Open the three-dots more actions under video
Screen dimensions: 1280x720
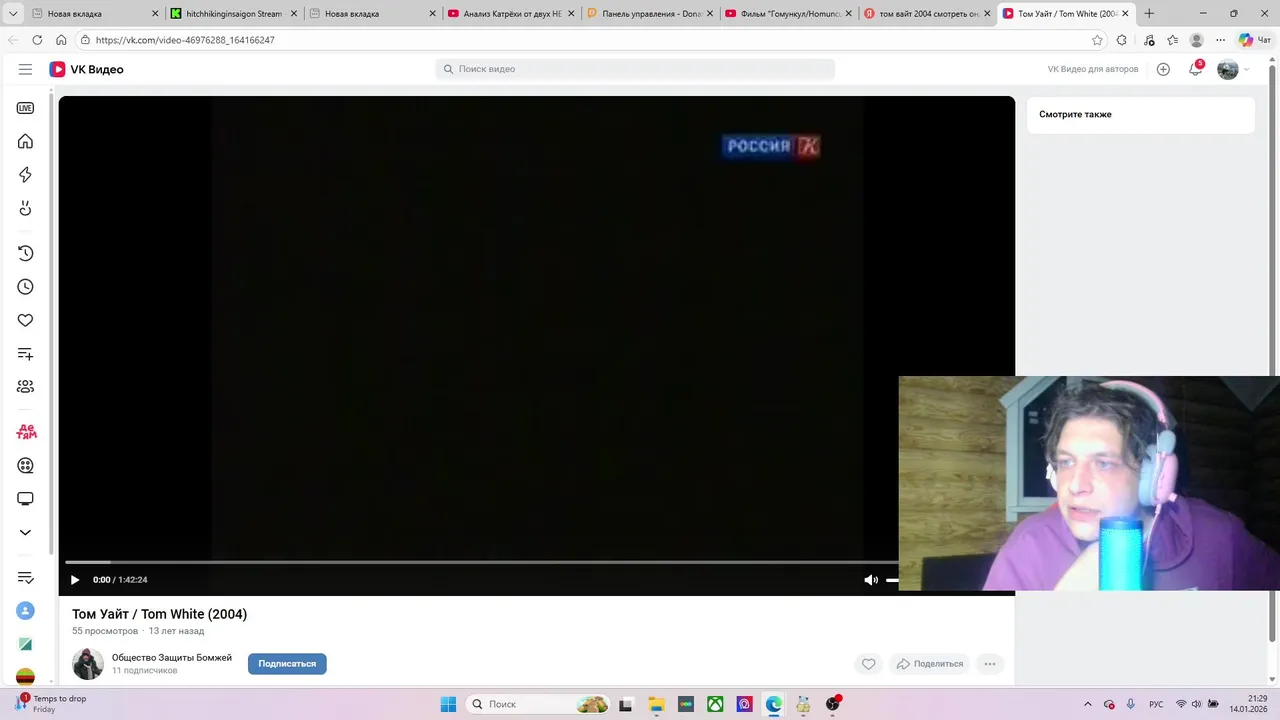(x=990, y=664)
